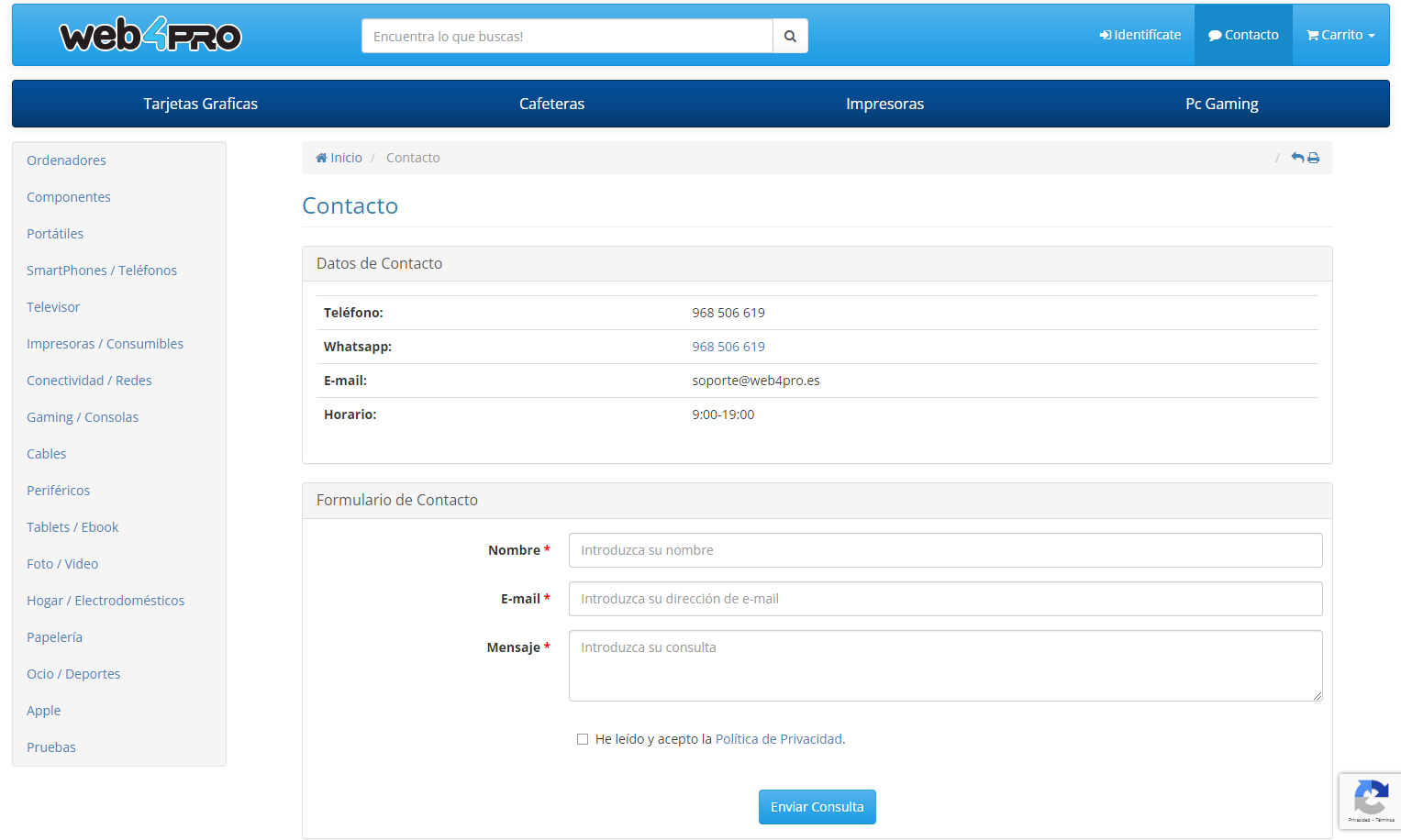Open the Tarjetas Graficas menu
Screen dimensions: 1401x840
200,104
